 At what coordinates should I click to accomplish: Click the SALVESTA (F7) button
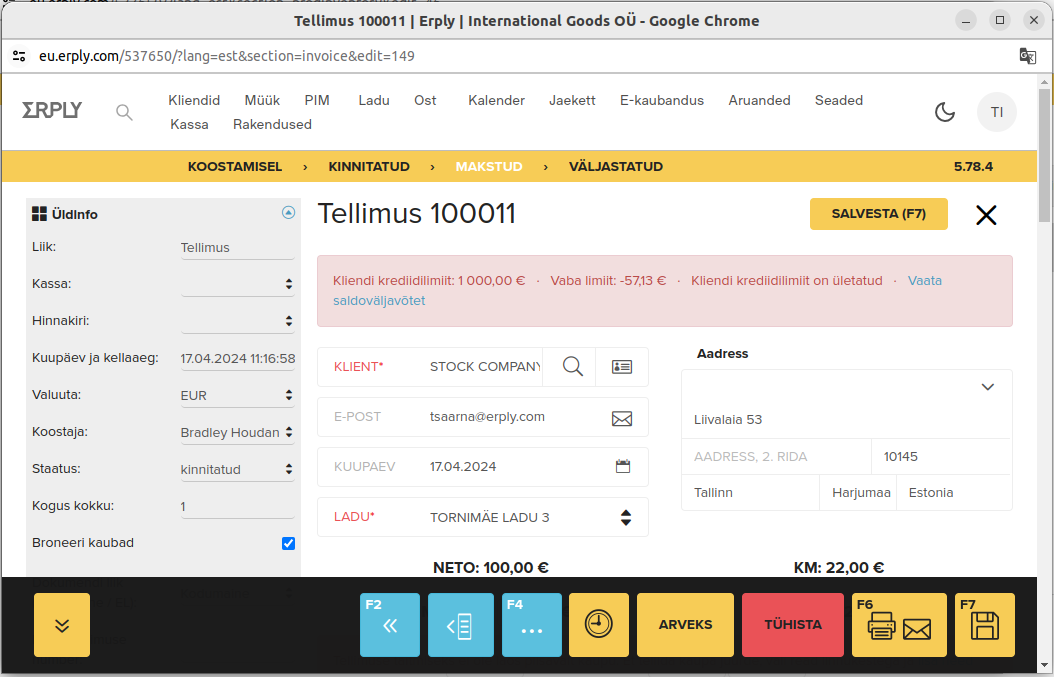tap(879, 214)
